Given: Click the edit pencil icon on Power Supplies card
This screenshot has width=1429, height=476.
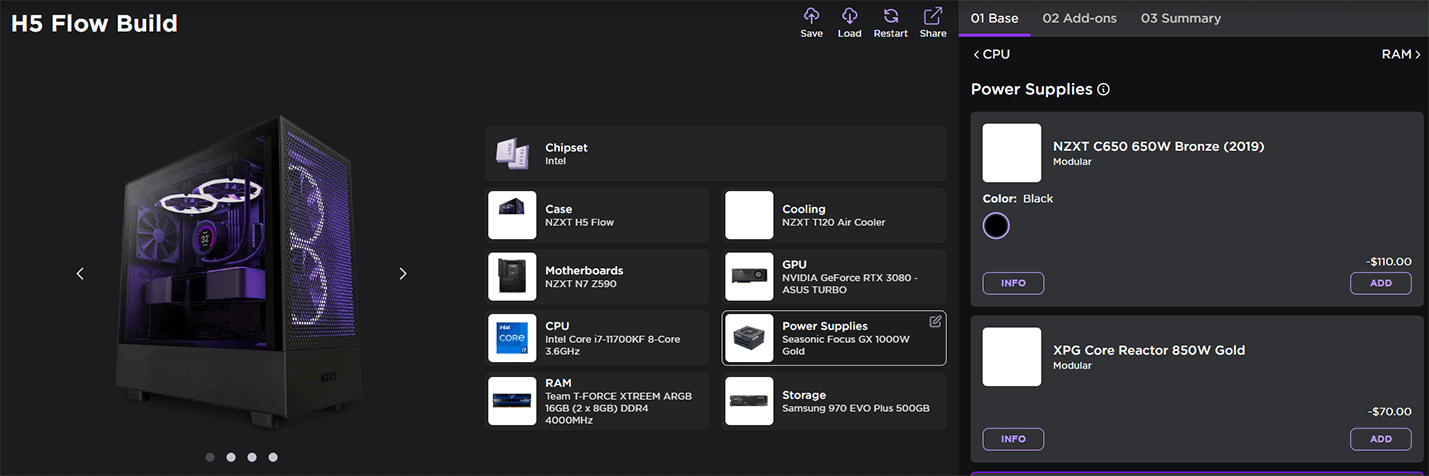Looking at the screenshot, I should pyautogui.click(x=936, y=321).
